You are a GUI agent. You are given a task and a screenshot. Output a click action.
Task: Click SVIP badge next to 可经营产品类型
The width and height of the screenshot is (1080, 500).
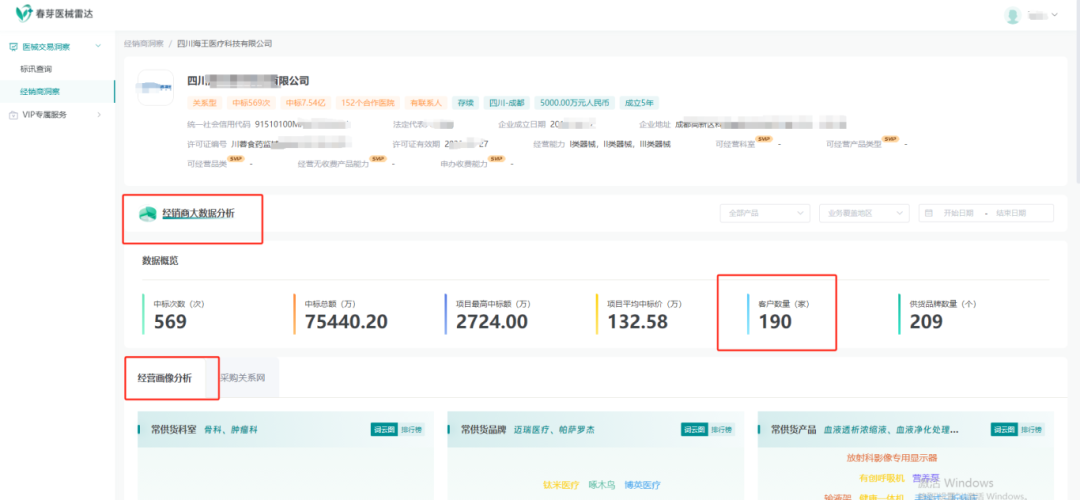[x=890, y=140]
